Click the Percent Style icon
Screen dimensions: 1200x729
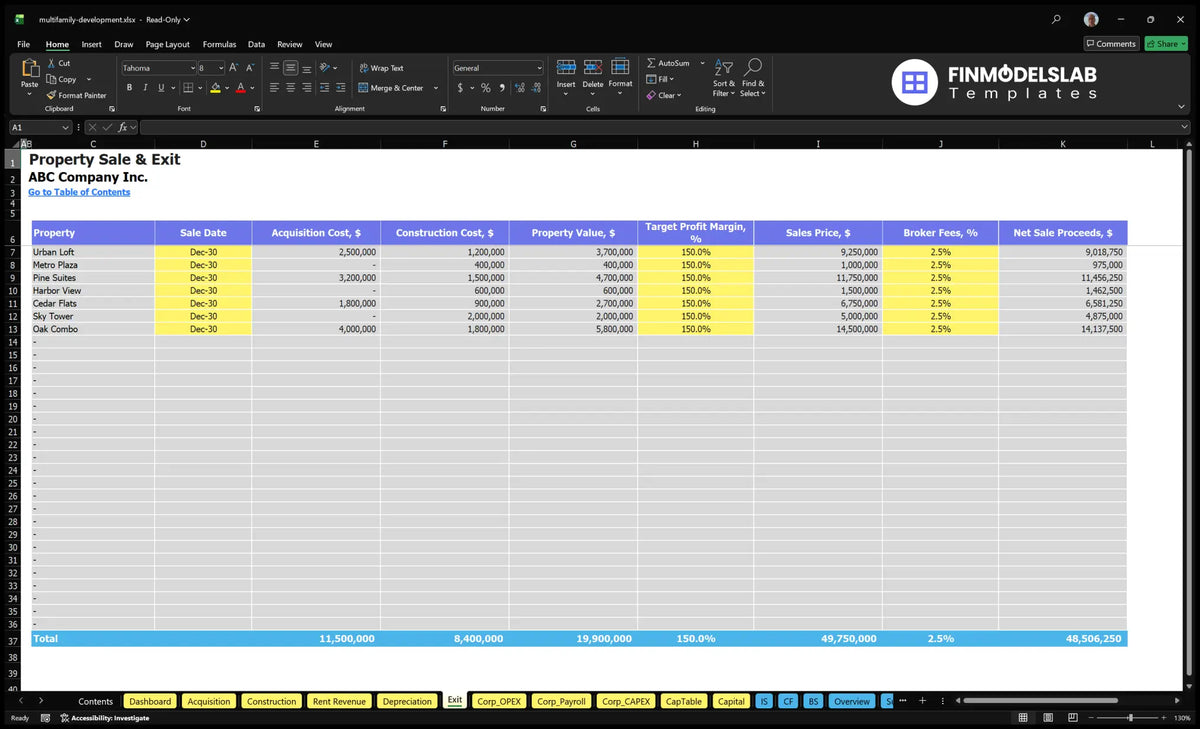[486, 88]
